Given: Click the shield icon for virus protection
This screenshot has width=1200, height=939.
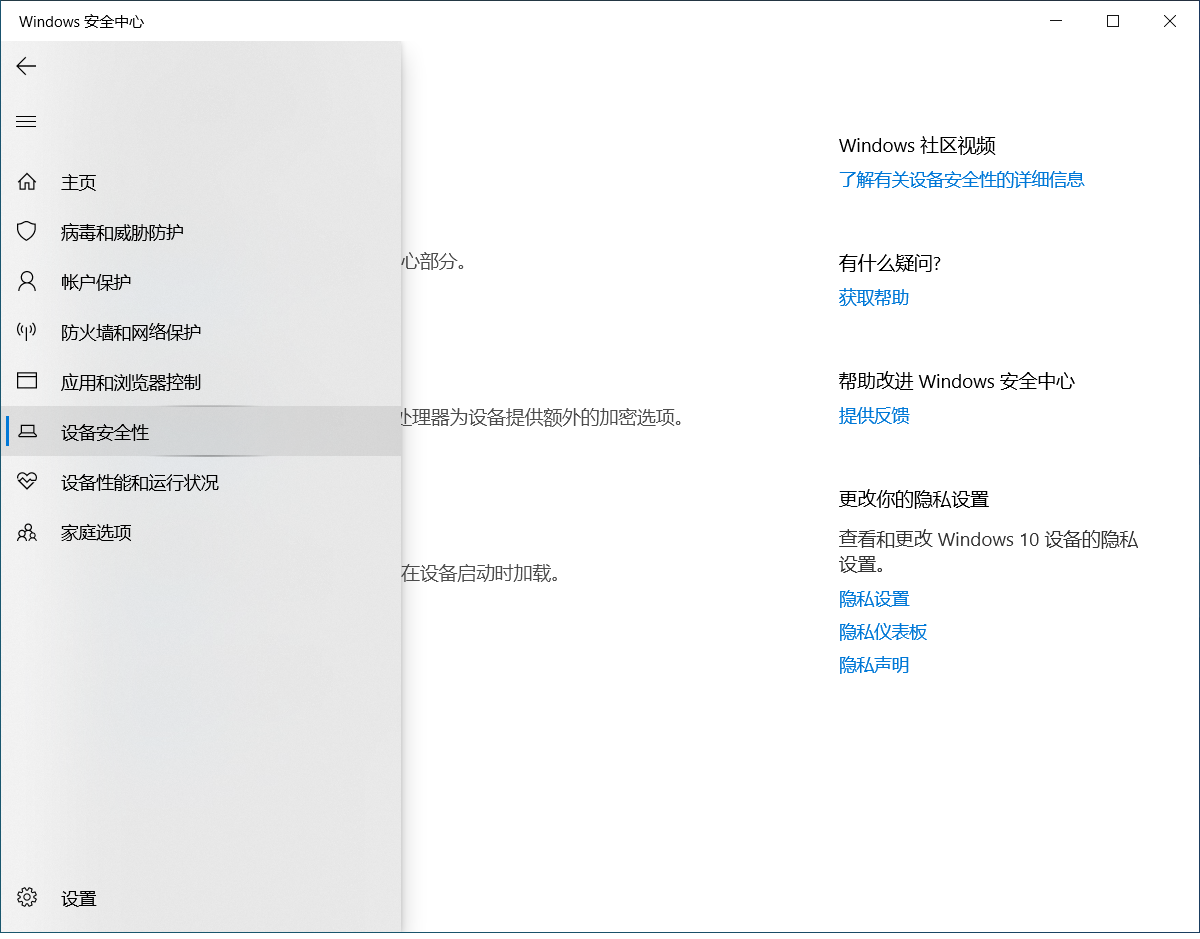Looking at the screenshot, I should [x=27, y=232].
